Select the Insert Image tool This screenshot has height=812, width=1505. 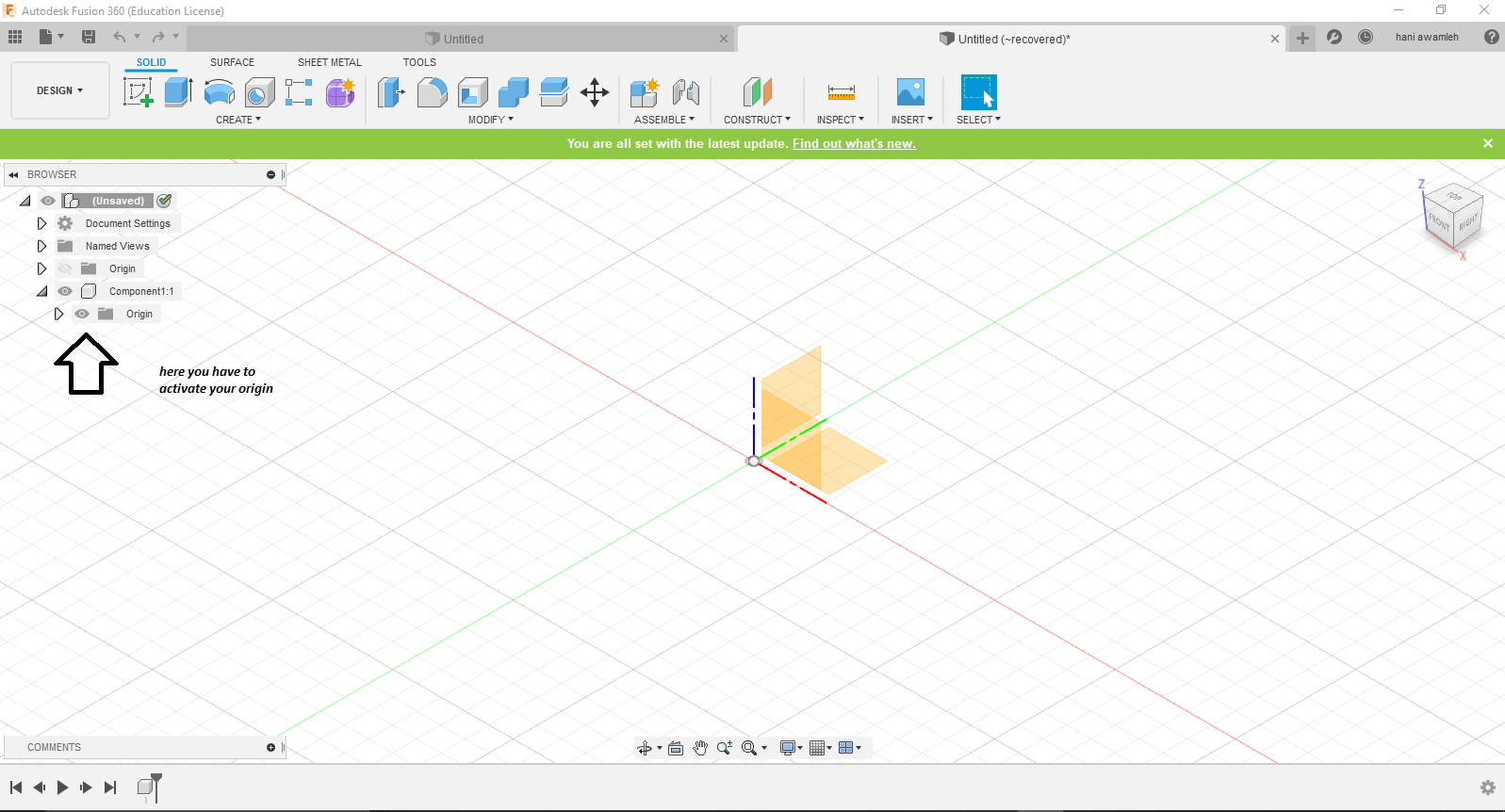[x=910, y=92]
